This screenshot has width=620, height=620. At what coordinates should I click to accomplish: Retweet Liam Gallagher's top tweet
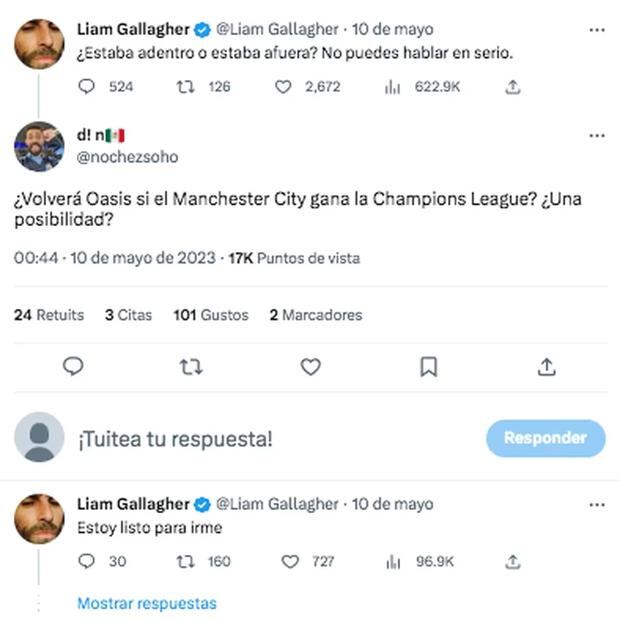(185, 87)
